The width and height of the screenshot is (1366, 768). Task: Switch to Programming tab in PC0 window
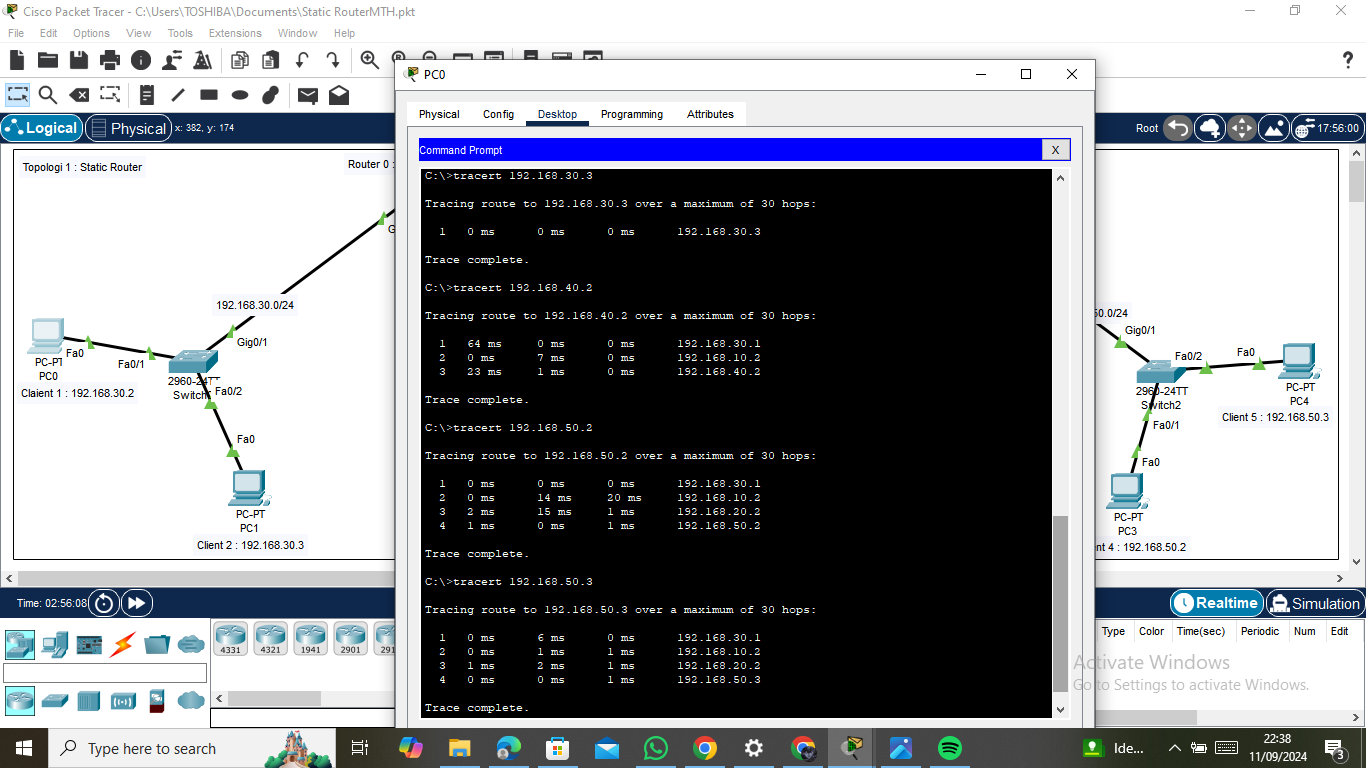coord(632,114)
